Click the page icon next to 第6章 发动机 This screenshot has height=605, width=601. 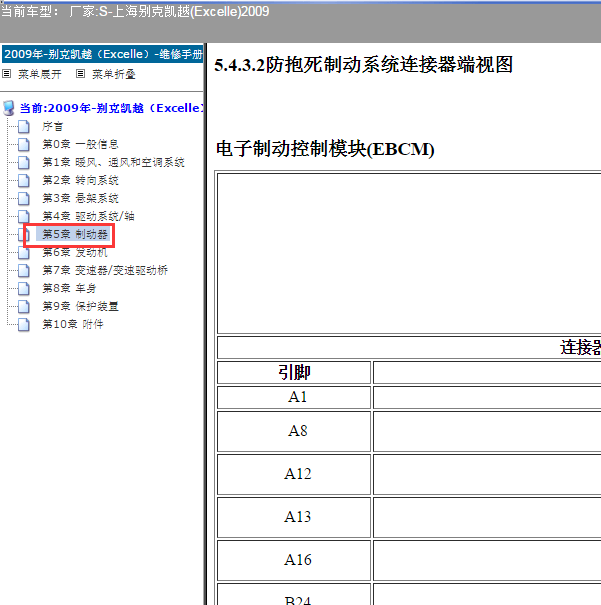(24, 253)
